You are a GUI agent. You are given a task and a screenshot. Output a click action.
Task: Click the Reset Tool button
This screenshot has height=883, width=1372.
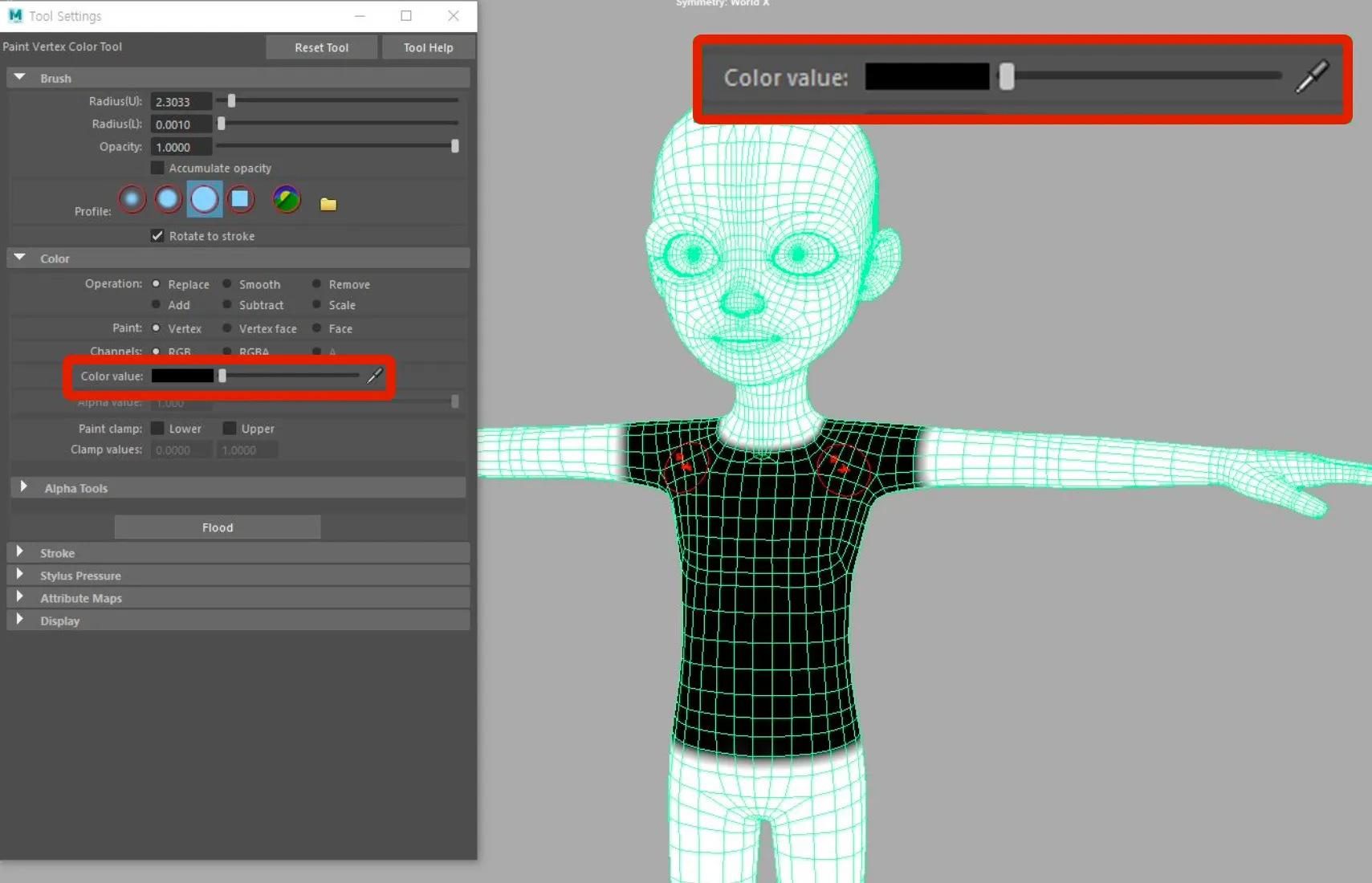(321, 47)
